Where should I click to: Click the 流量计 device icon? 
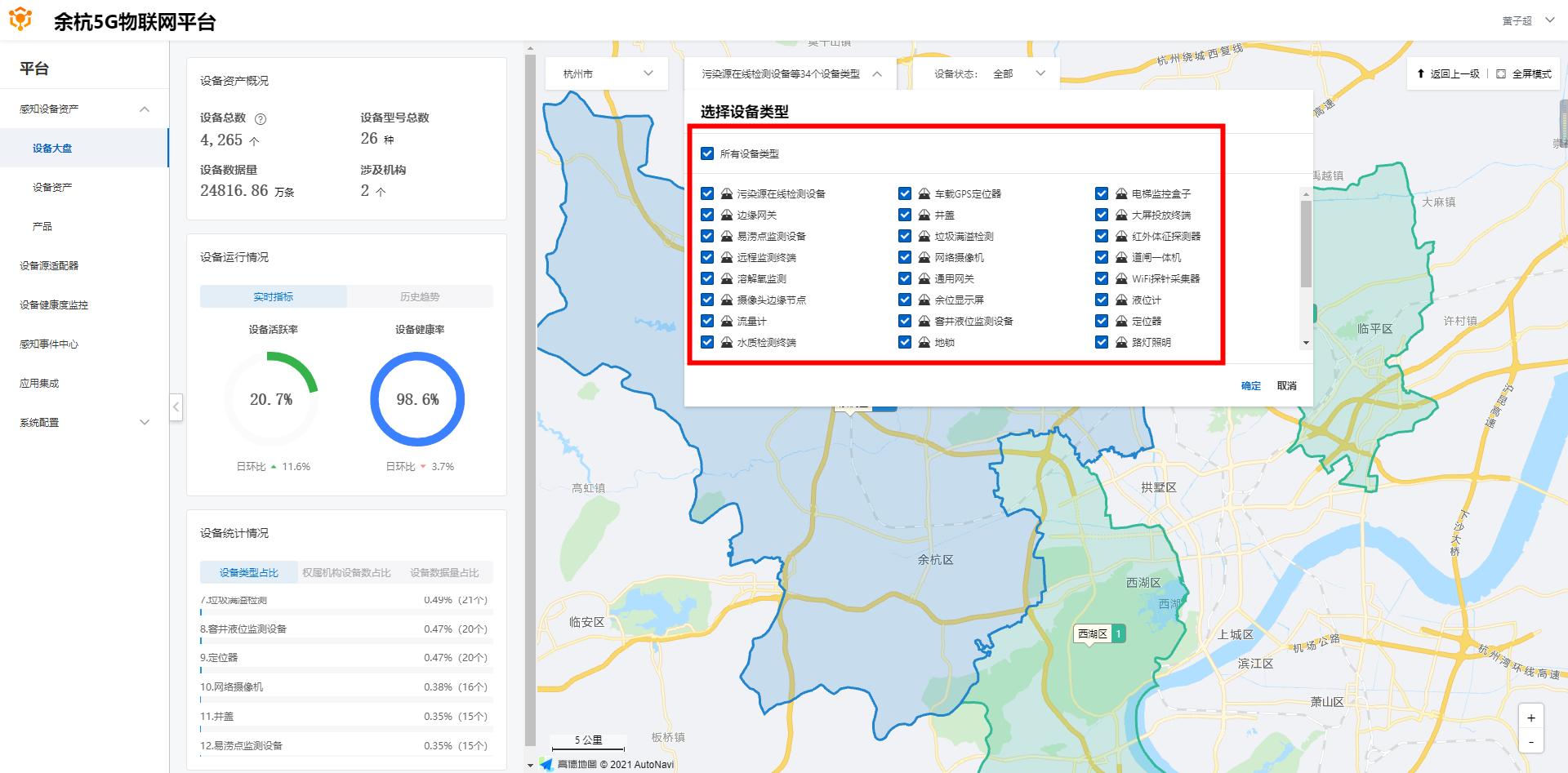(727, 321)
